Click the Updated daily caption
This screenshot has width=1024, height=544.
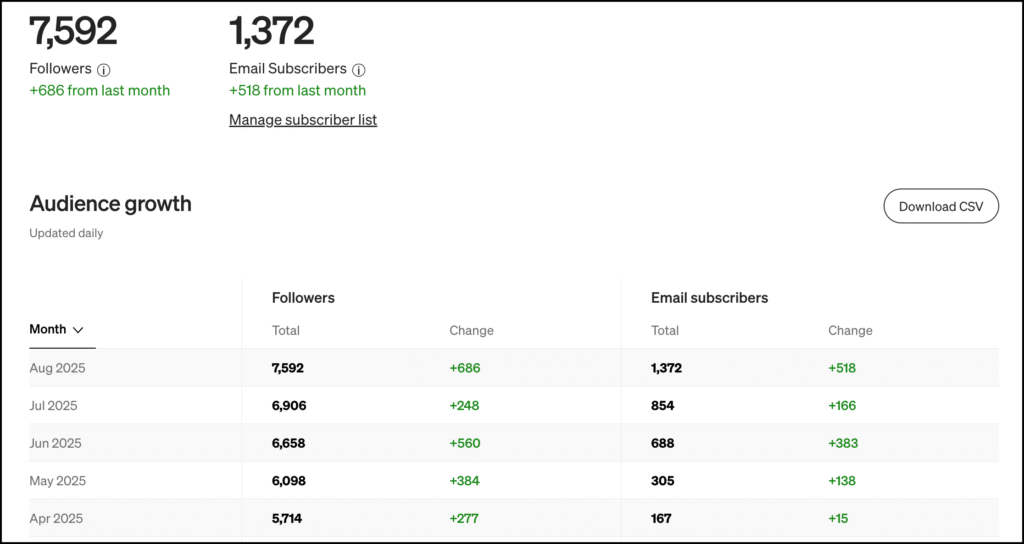tap(66, 234)
